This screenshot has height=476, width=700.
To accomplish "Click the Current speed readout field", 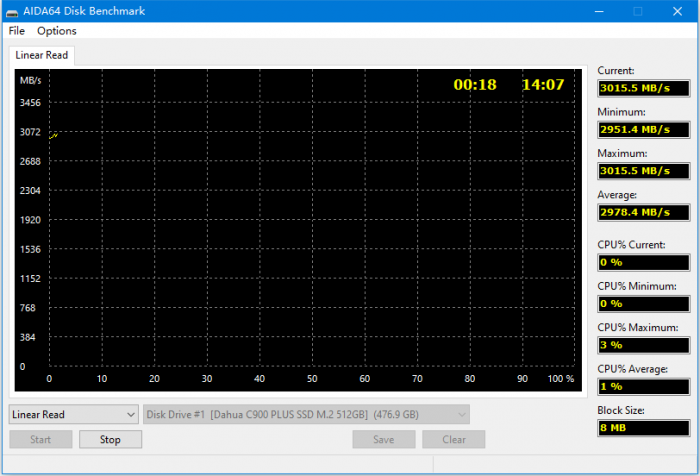I will pyautogui.click(x=643, y=88).
